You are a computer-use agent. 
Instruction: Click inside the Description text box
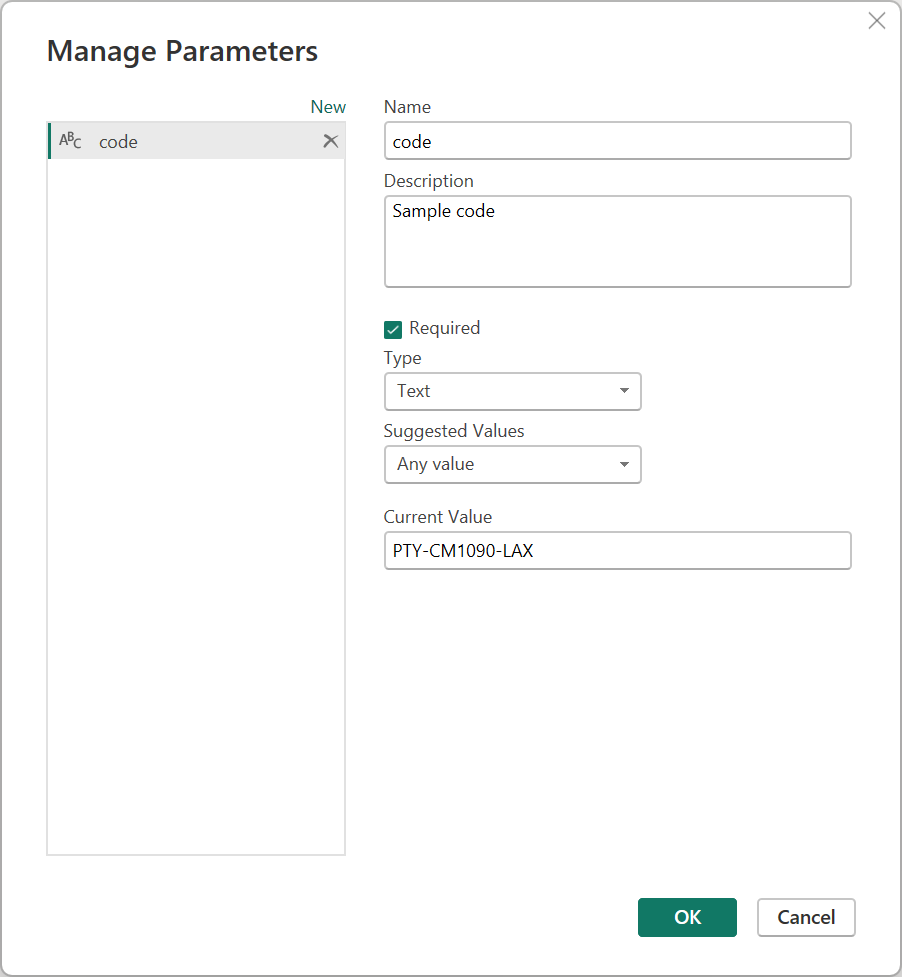pyautogui.click(x=617, y=240)
